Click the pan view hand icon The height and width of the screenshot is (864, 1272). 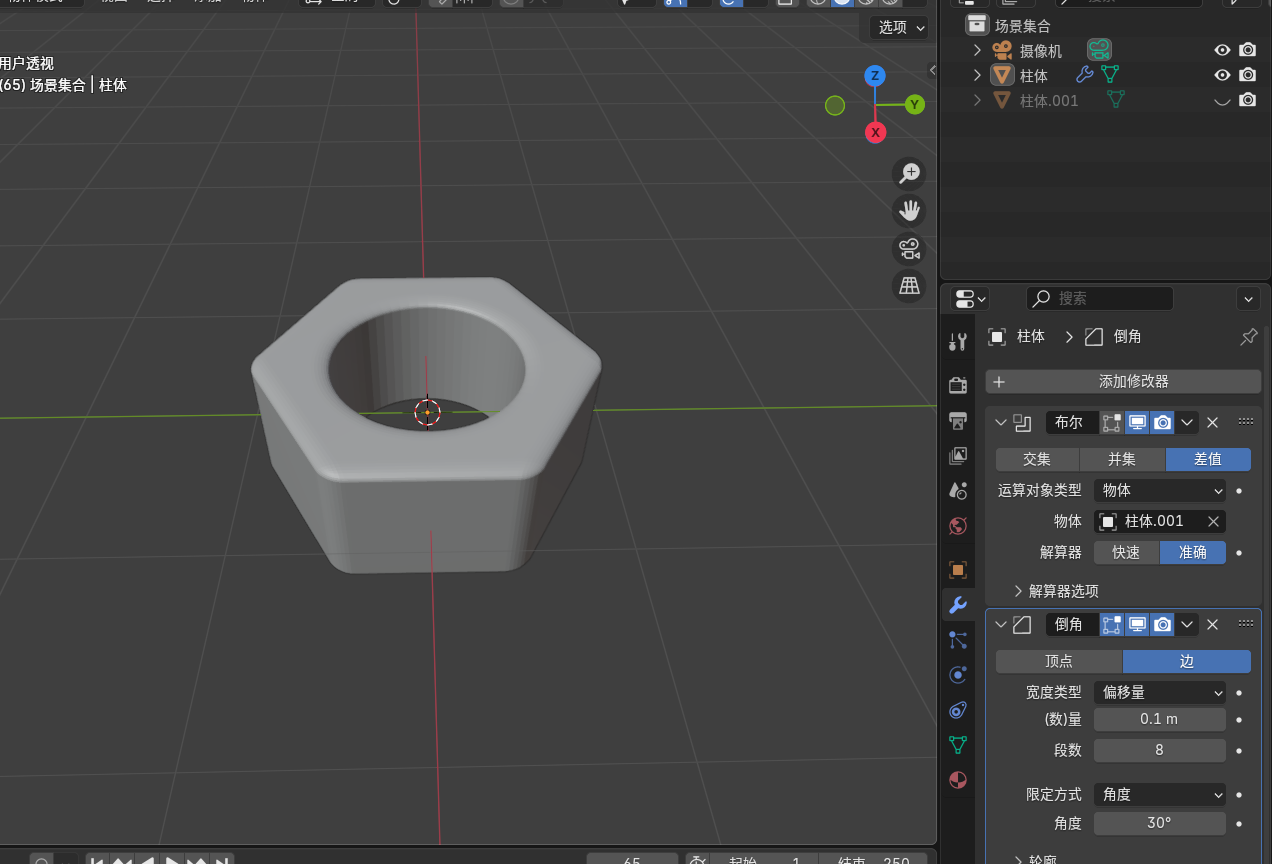click(909, 210)
